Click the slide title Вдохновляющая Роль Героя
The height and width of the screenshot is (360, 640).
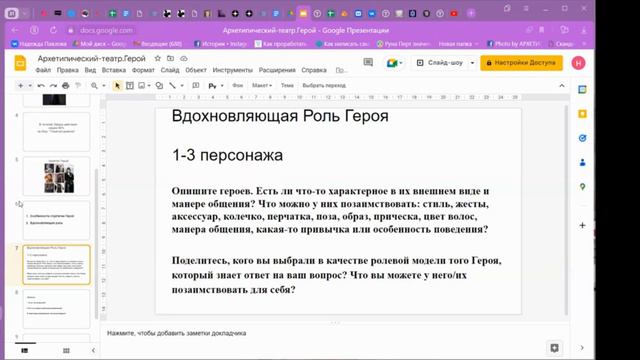pos(280,116)
